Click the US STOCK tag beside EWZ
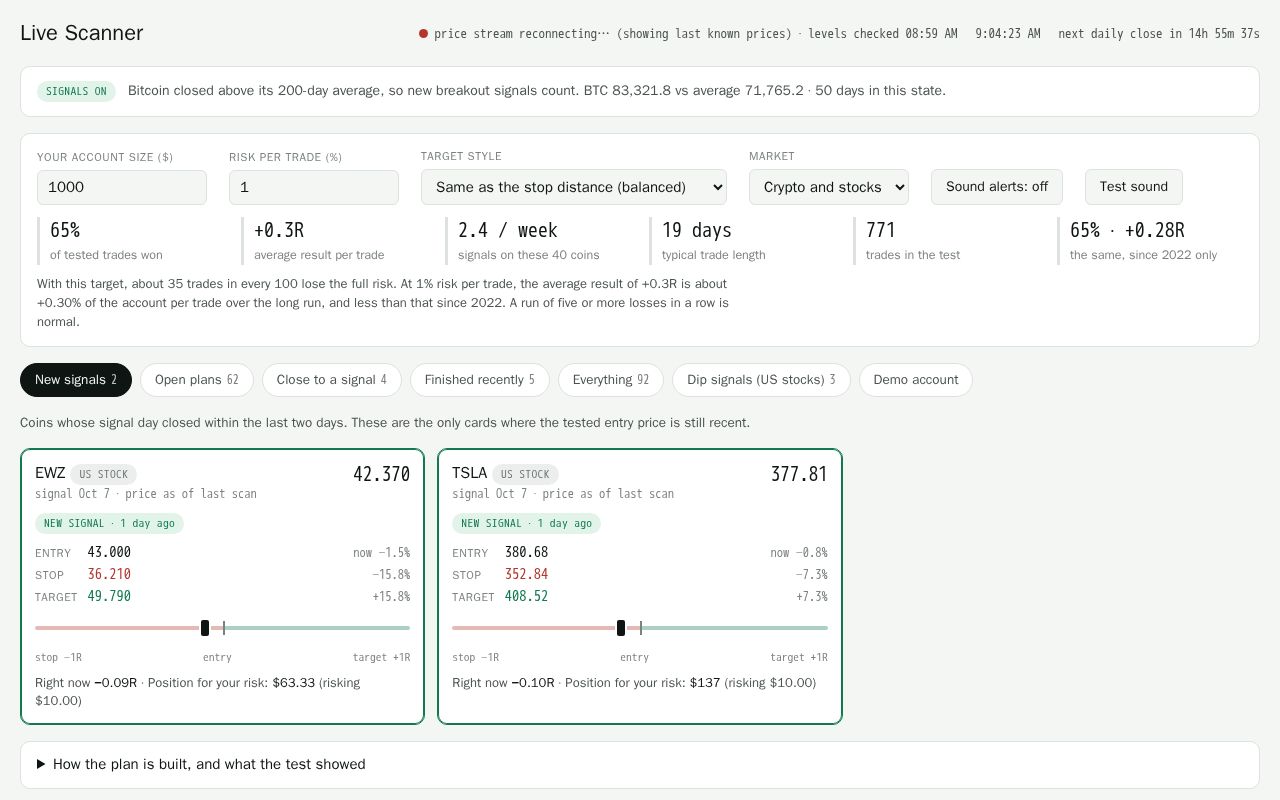Image resolution: width=1280 pixels, height=800 pixels. click(x=104, y=474)
